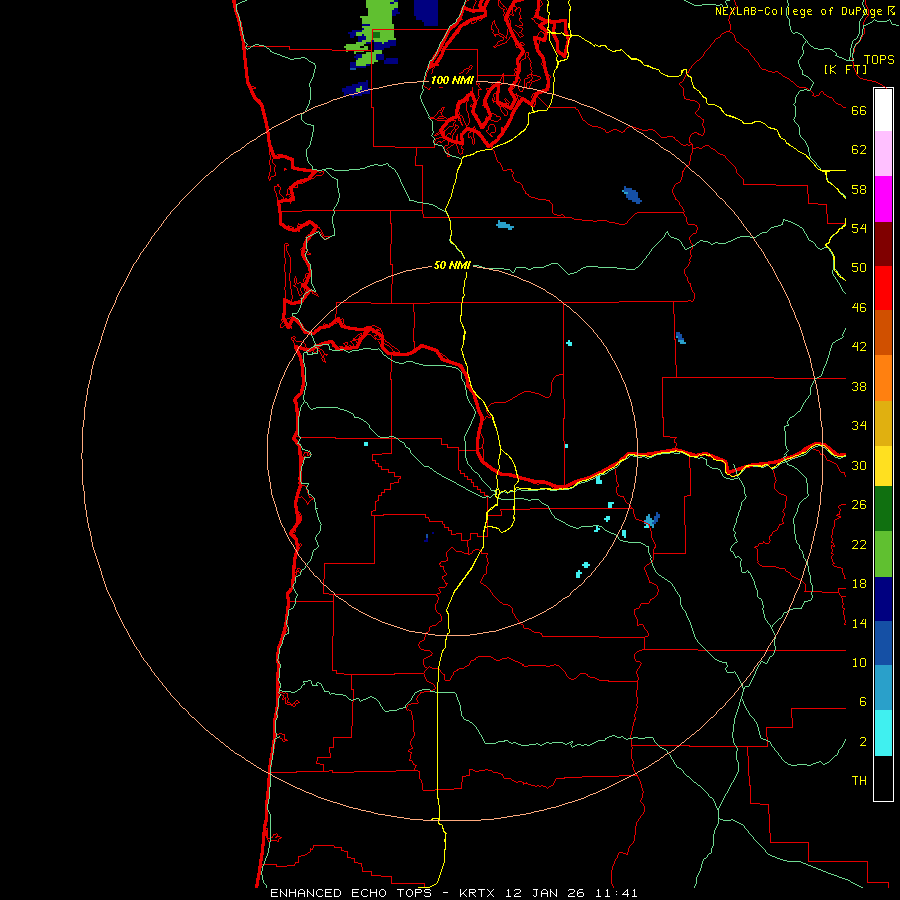Click the navy blue legend swatch
The image size is (900, 900).
pyautogui.click(x=883, y=599)
